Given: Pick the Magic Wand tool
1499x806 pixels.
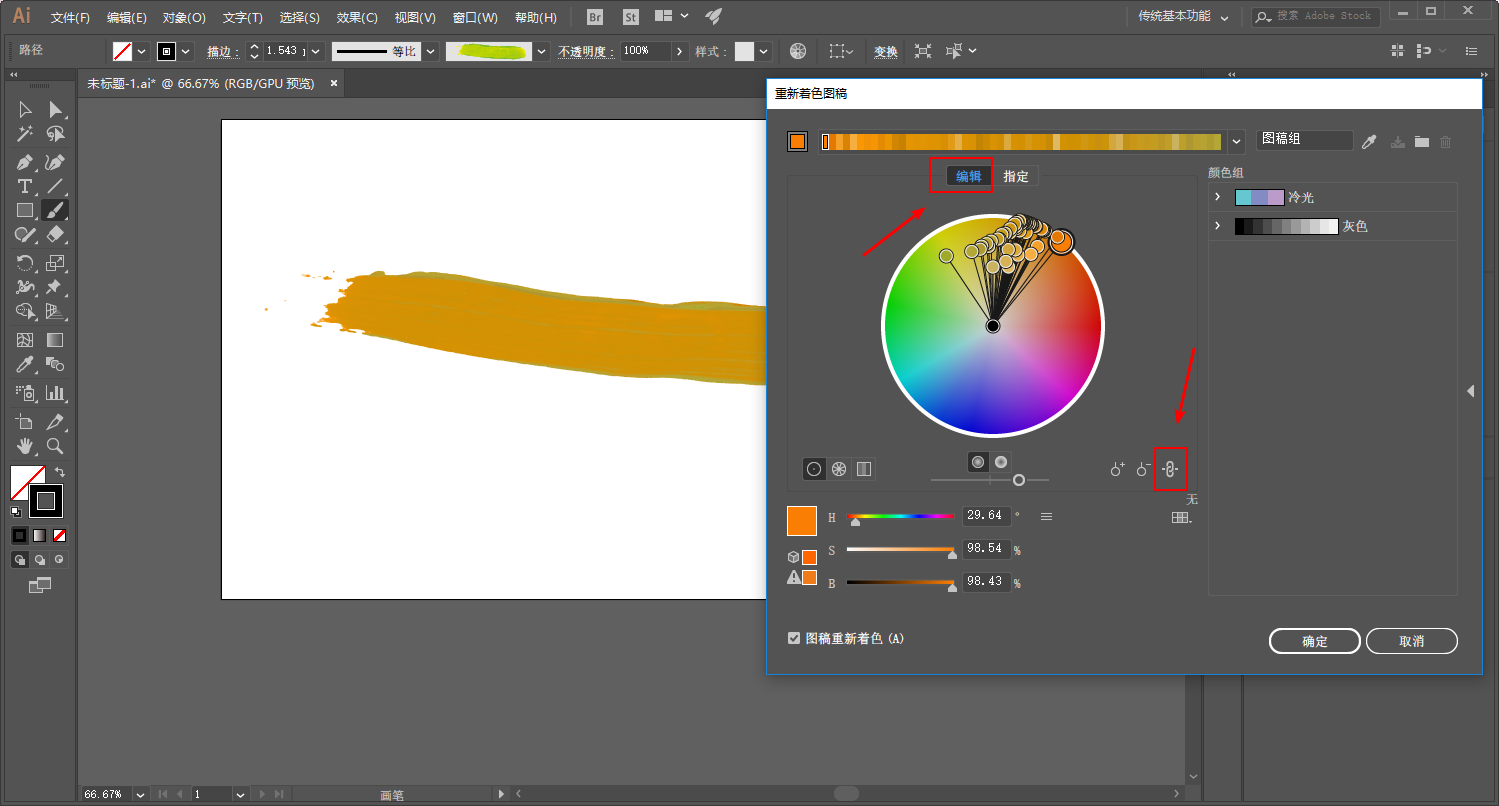Looking at the screenshot, I should pos(25,134).
